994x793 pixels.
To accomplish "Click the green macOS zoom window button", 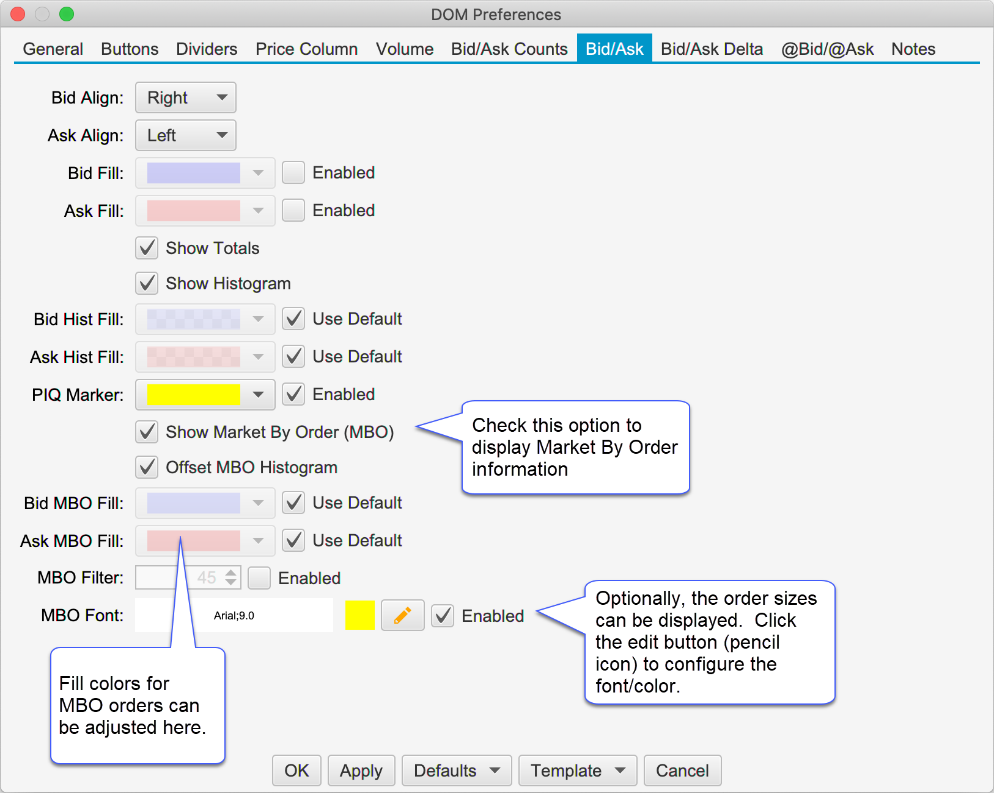I will tap(66, 14).
